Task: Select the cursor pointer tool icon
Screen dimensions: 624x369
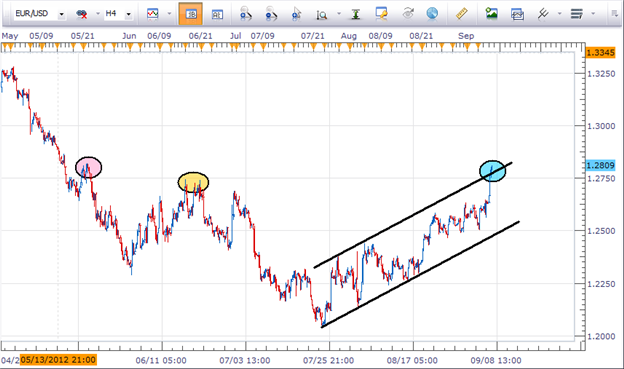Action: 296,14
